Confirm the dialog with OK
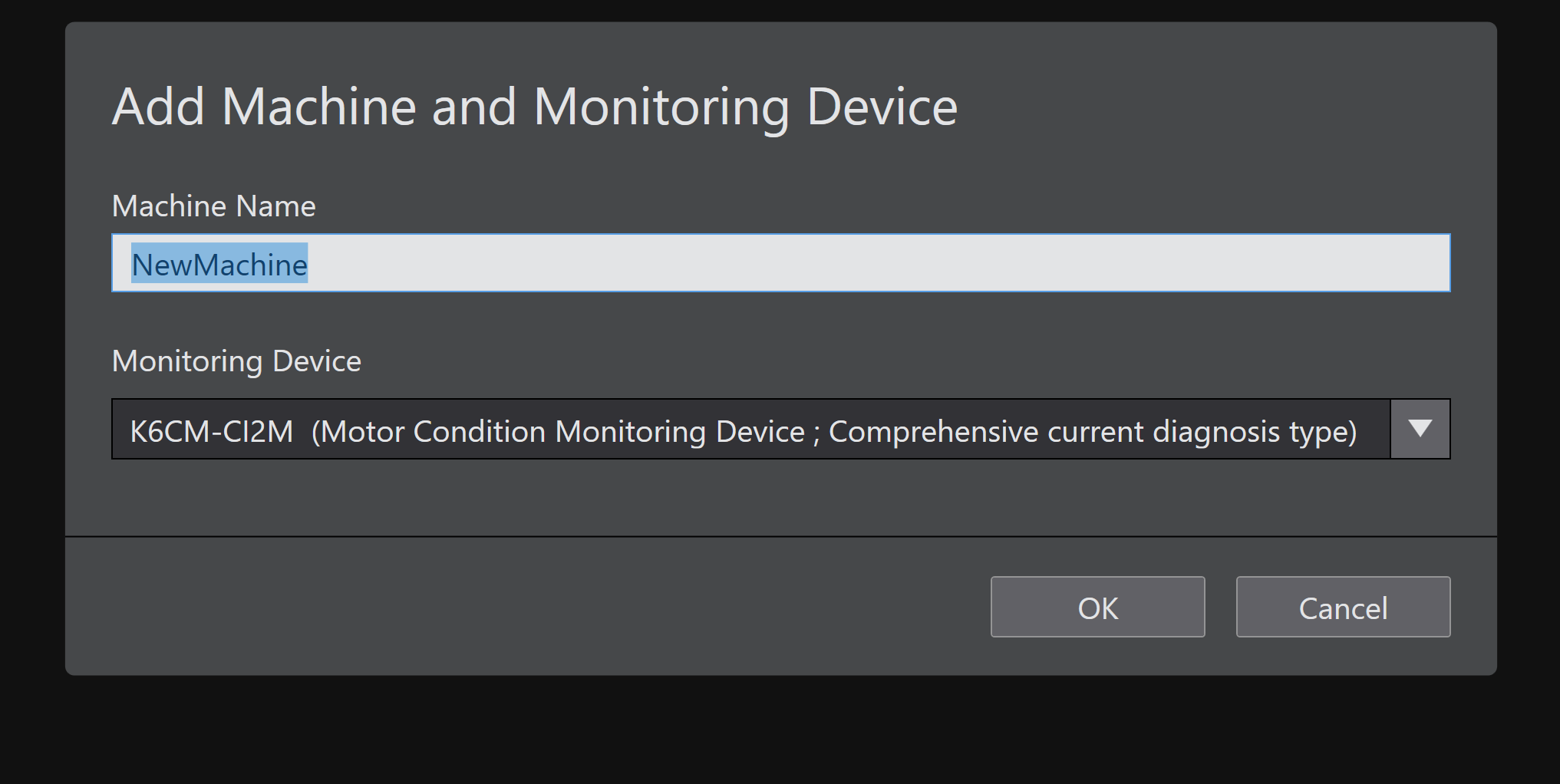 [1097, 608]
